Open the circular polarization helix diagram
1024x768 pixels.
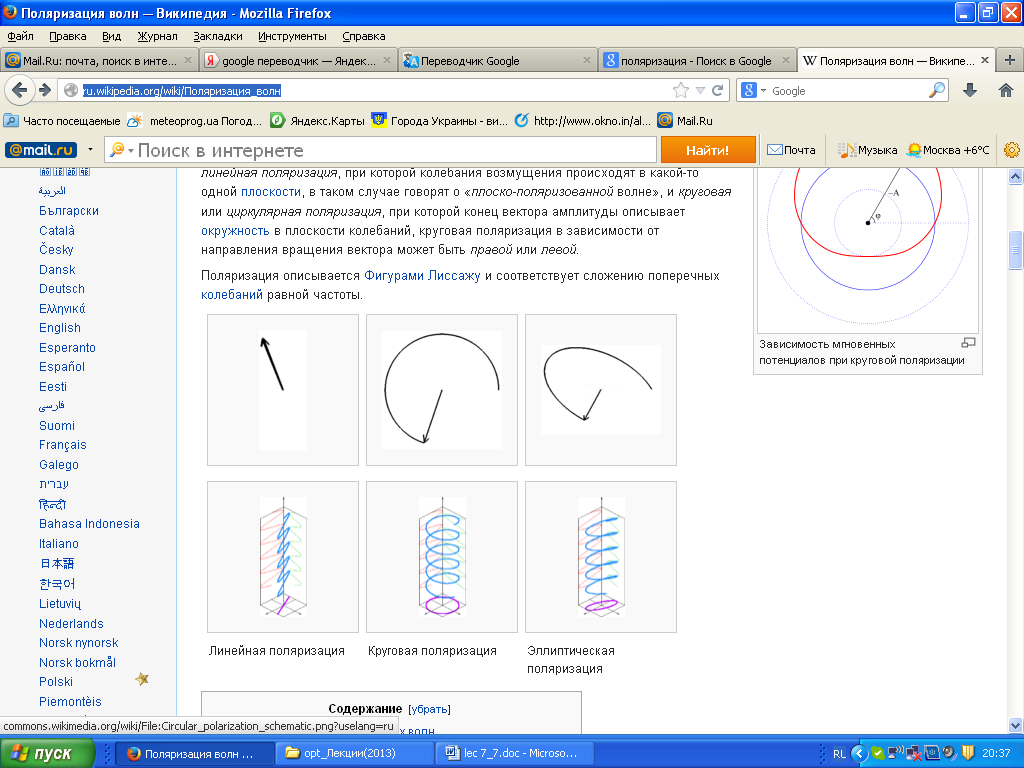coord(441,557)
